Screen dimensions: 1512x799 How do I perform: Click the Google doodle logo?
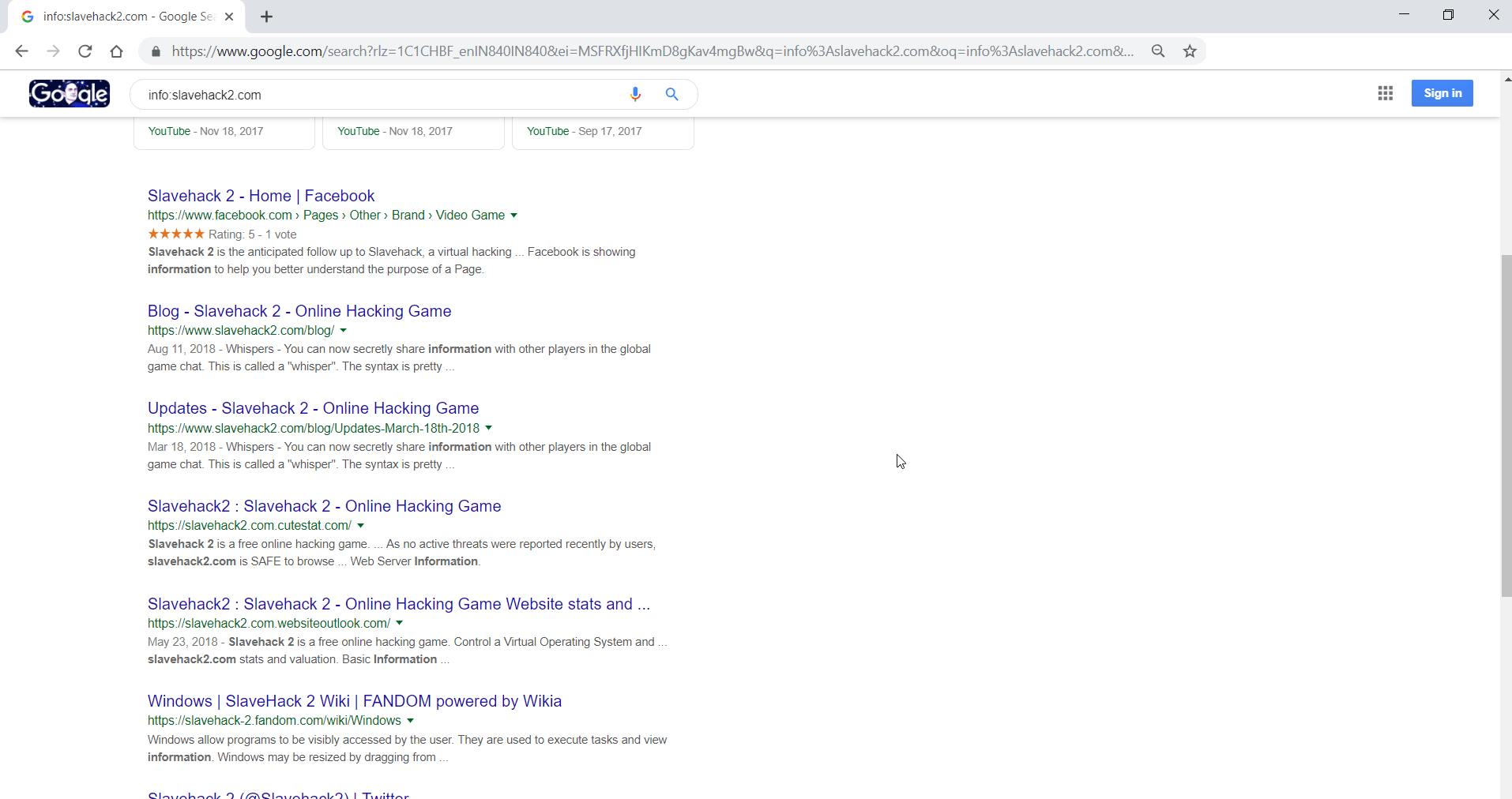point(70,93)
